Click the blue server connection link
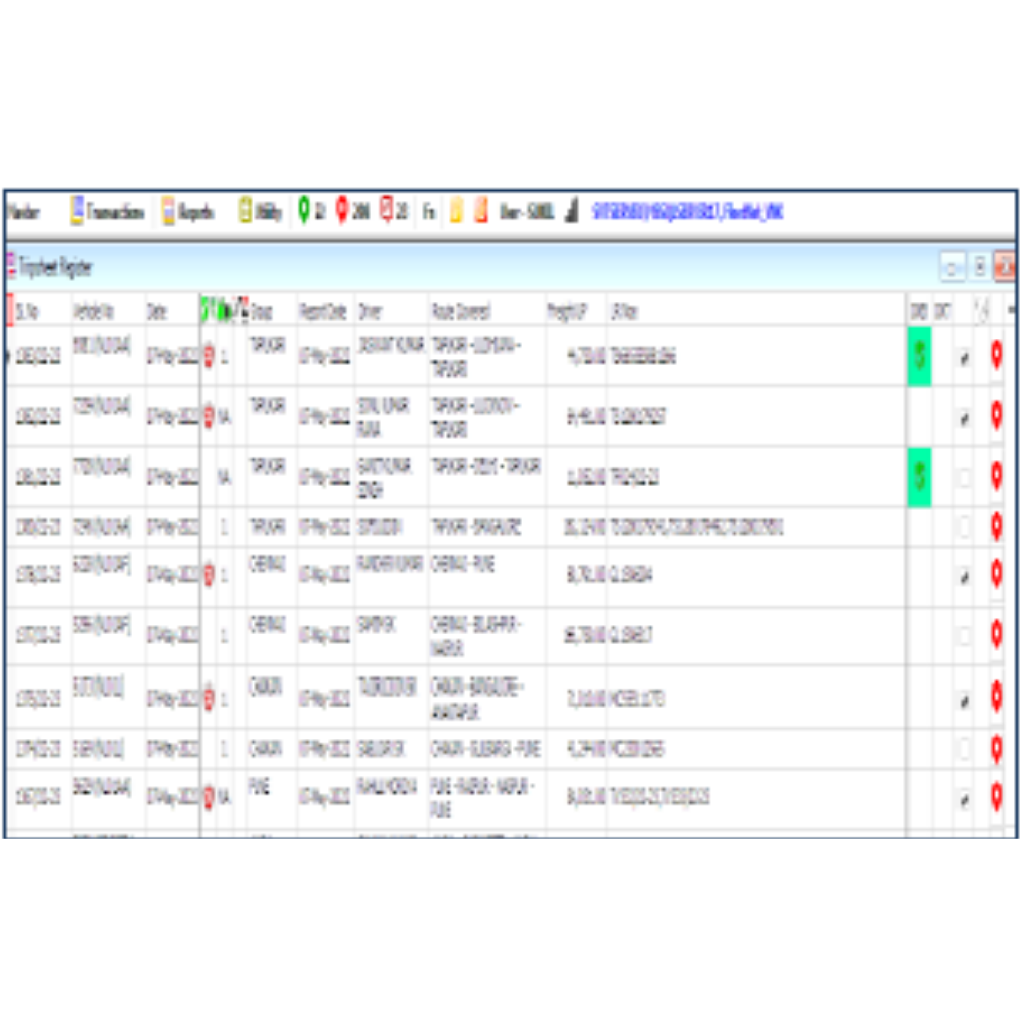1024x1024 pixels. 688,212
